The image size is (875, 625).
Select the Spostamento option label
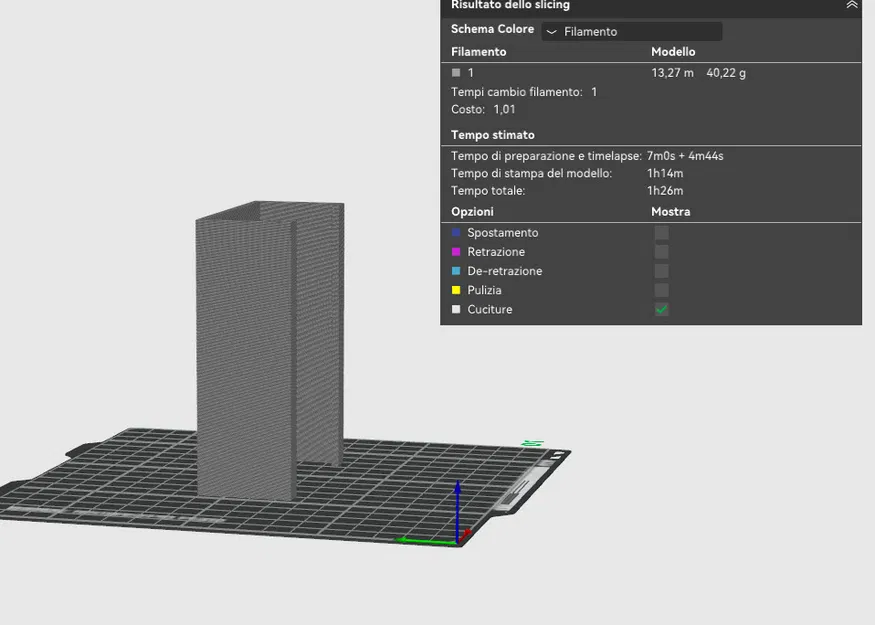pyautogui.click(x=503, y=233)
